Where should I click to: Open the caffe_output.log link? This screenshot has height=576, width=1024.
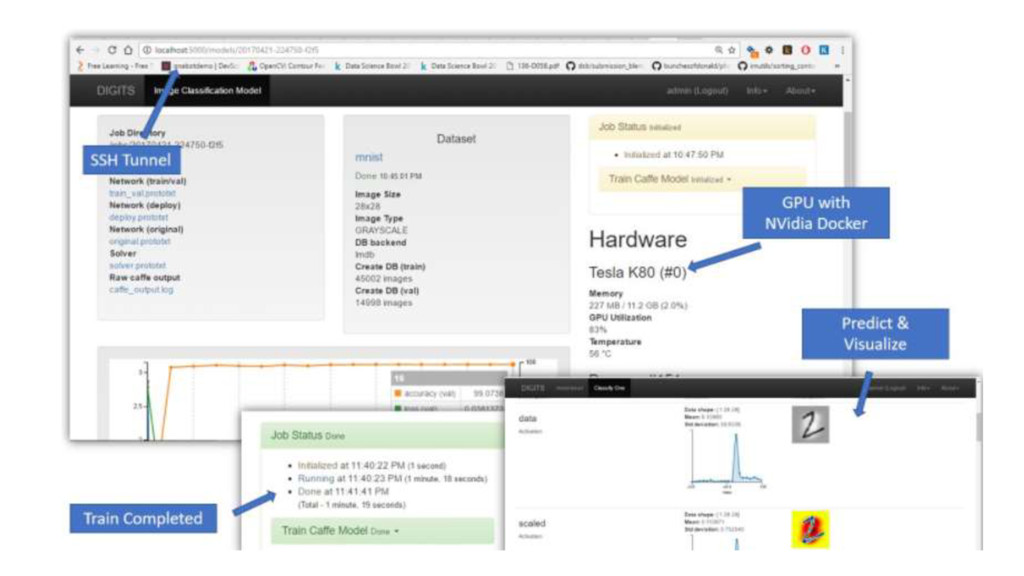pyautogui.click(x=141, y=289)
